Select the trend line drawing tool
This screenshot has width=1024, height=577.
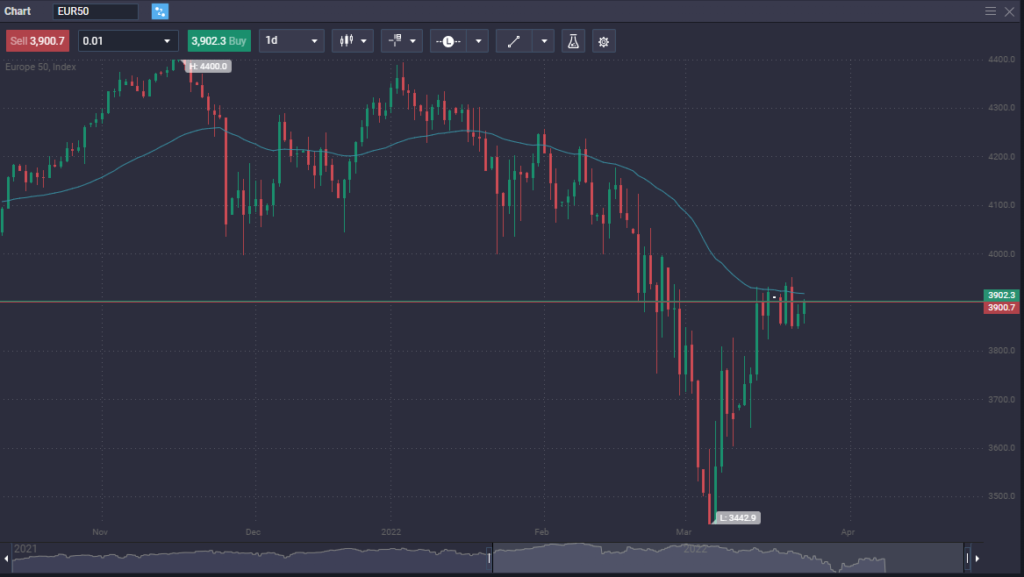point(514,41)
